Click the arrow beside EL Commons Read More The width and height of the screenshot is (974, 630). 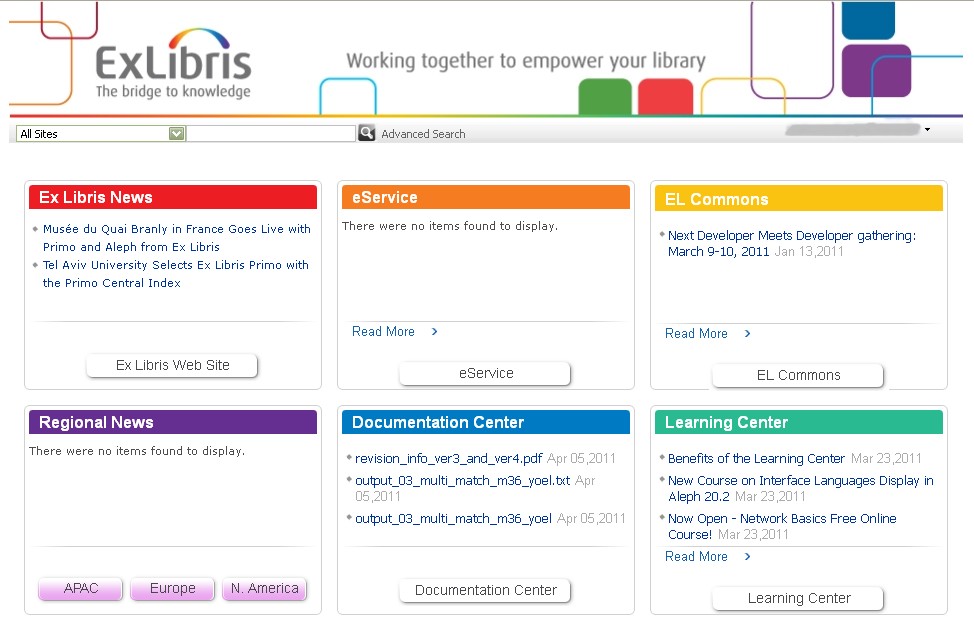747,334
